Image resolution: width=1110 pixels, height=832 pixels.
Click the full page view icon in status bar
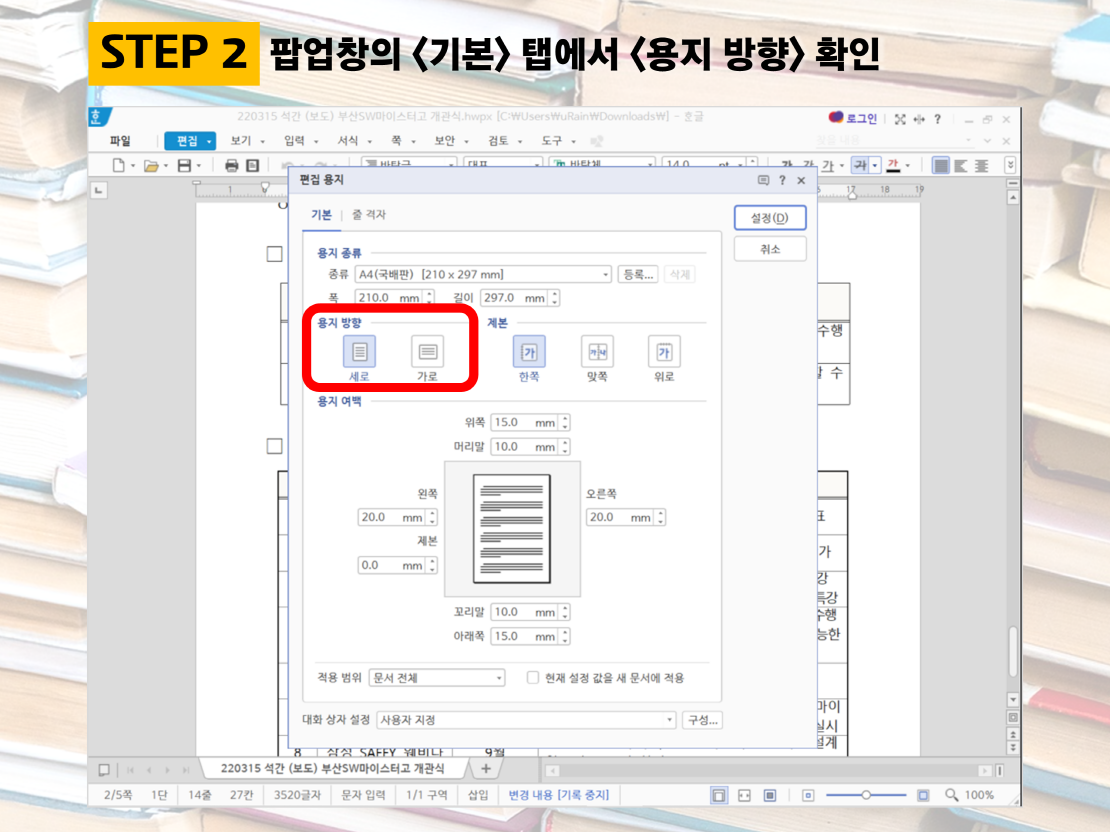click(x=769, y=795)
